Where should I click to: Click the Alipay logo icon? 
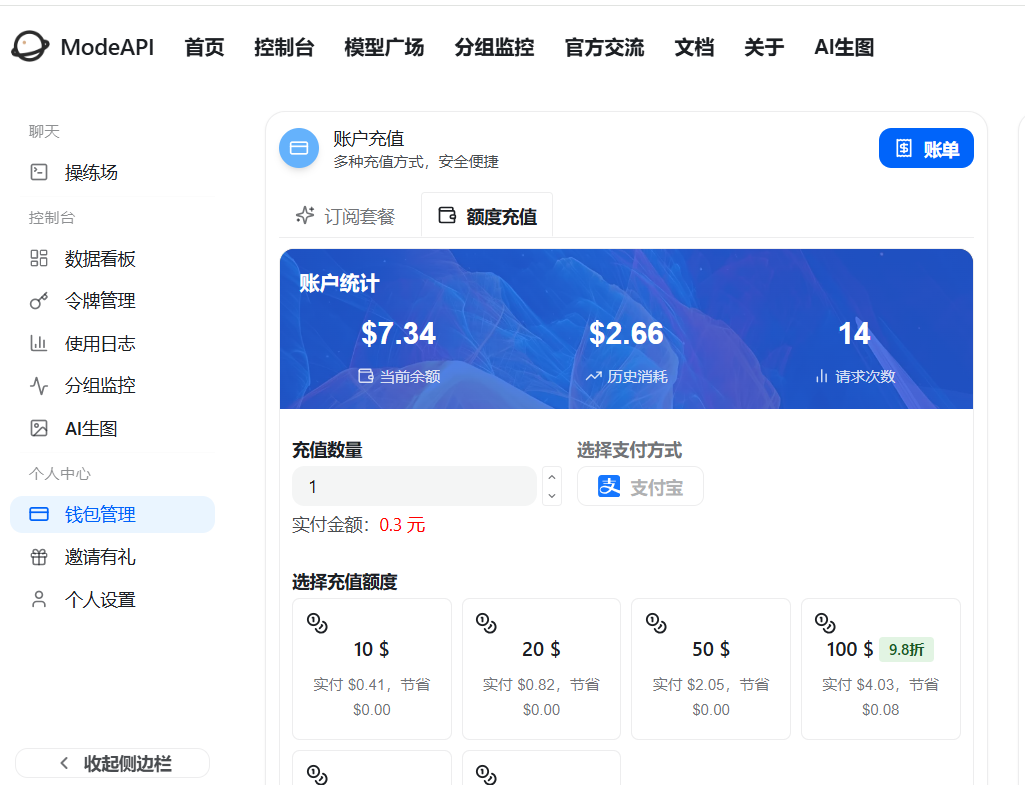(609, 486)
